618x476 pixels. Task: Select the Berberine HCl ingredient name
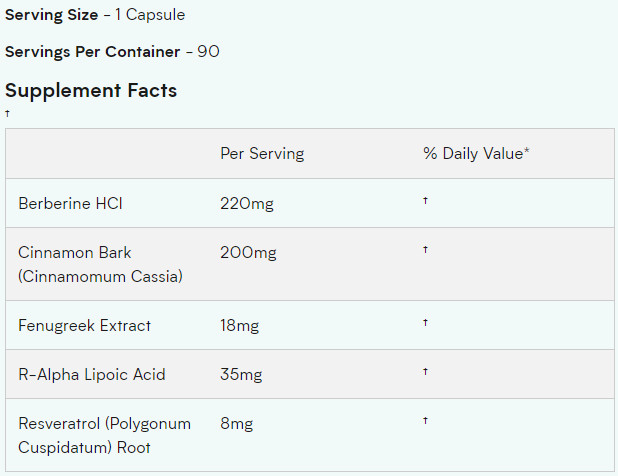pos(71,204)
